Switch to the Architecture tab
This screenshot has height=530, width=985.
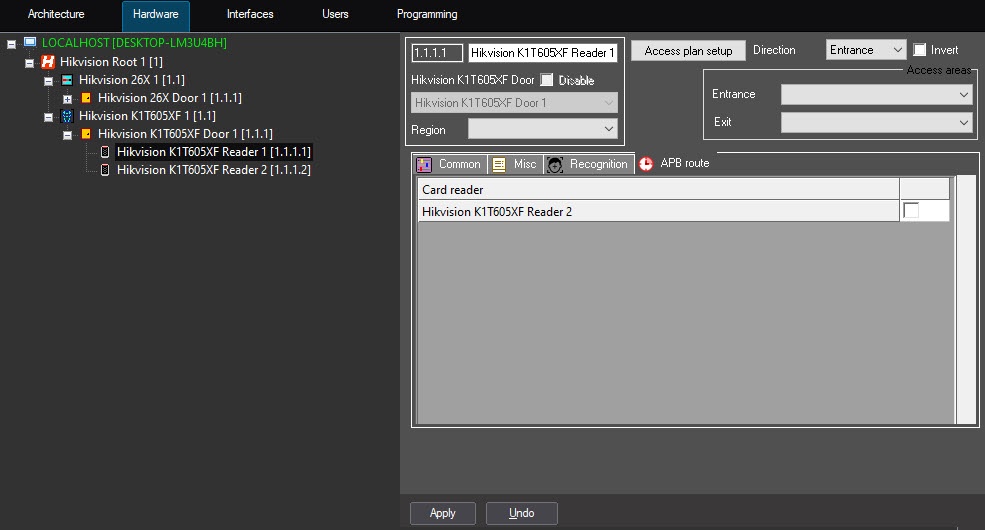pyautogui.click(x=56, y=14)
